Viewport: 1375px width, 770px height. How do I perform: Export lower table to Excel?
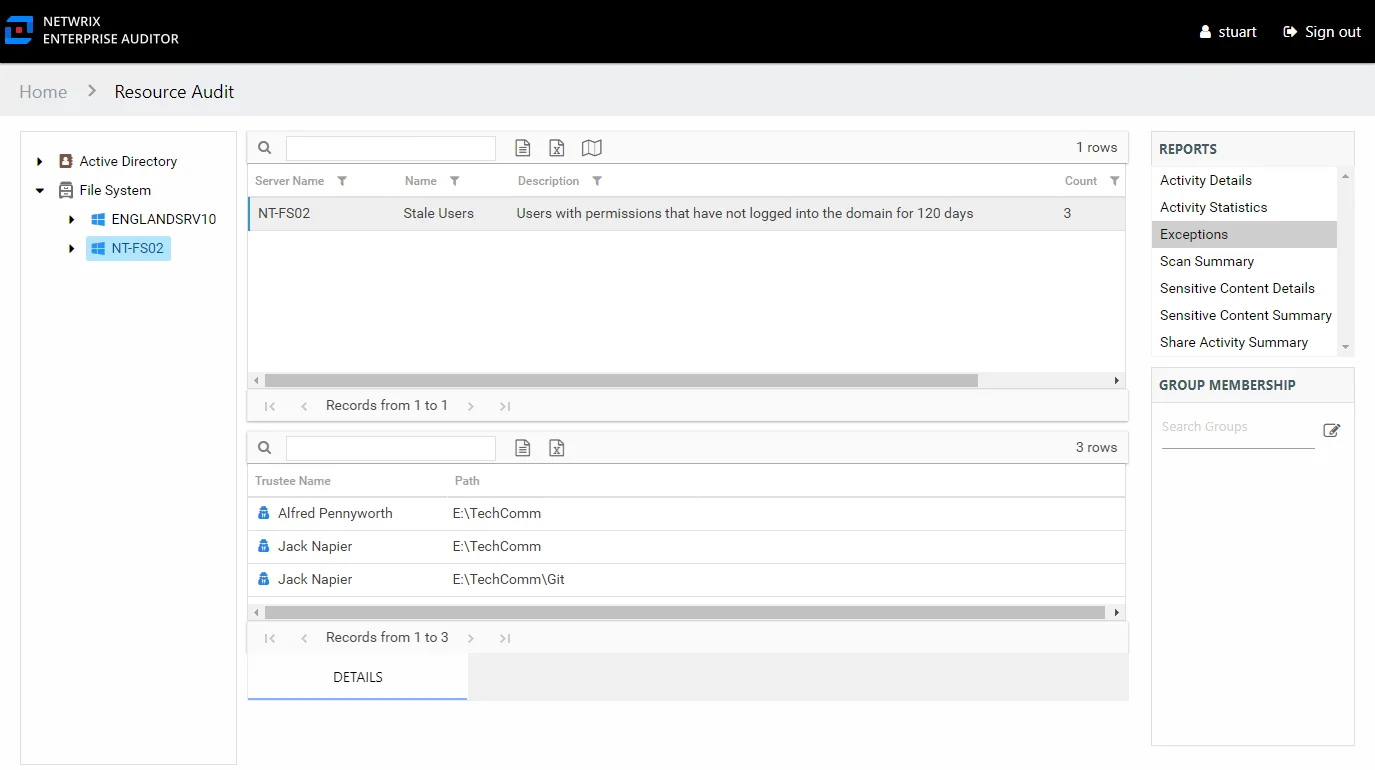click(x=557, y=448)
